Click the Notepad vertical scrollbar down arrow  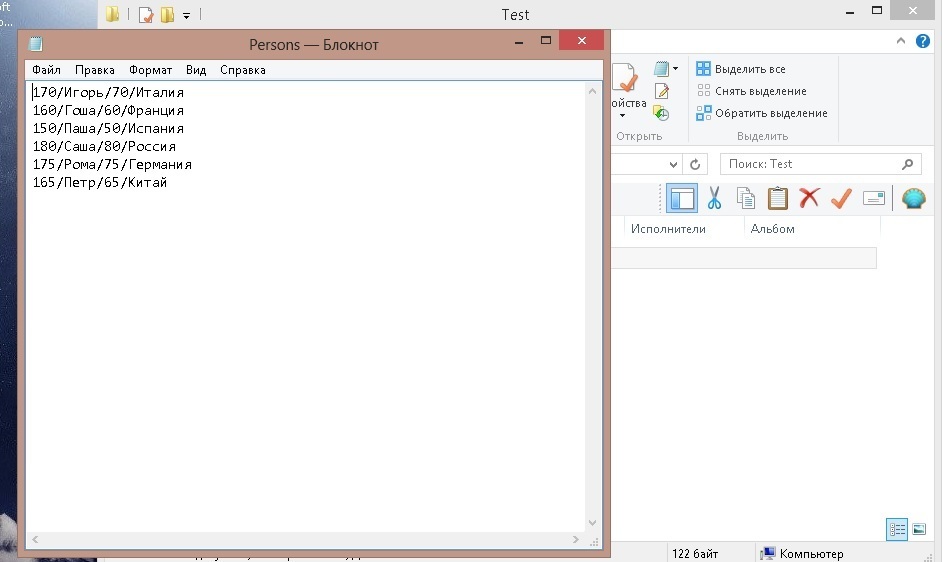(593, 522)
